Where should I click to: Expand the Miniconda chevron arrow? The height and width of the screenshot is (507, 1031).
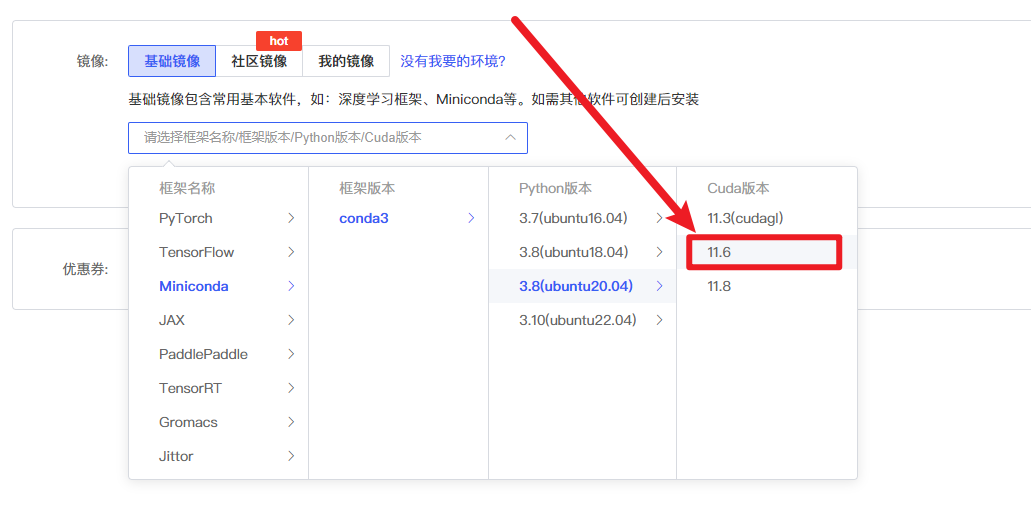point(291,286)
